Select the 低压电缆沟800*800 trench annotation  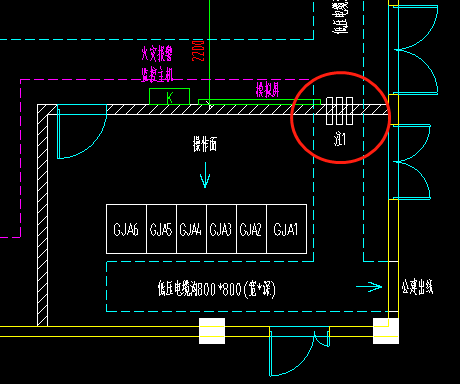[217, 289]
